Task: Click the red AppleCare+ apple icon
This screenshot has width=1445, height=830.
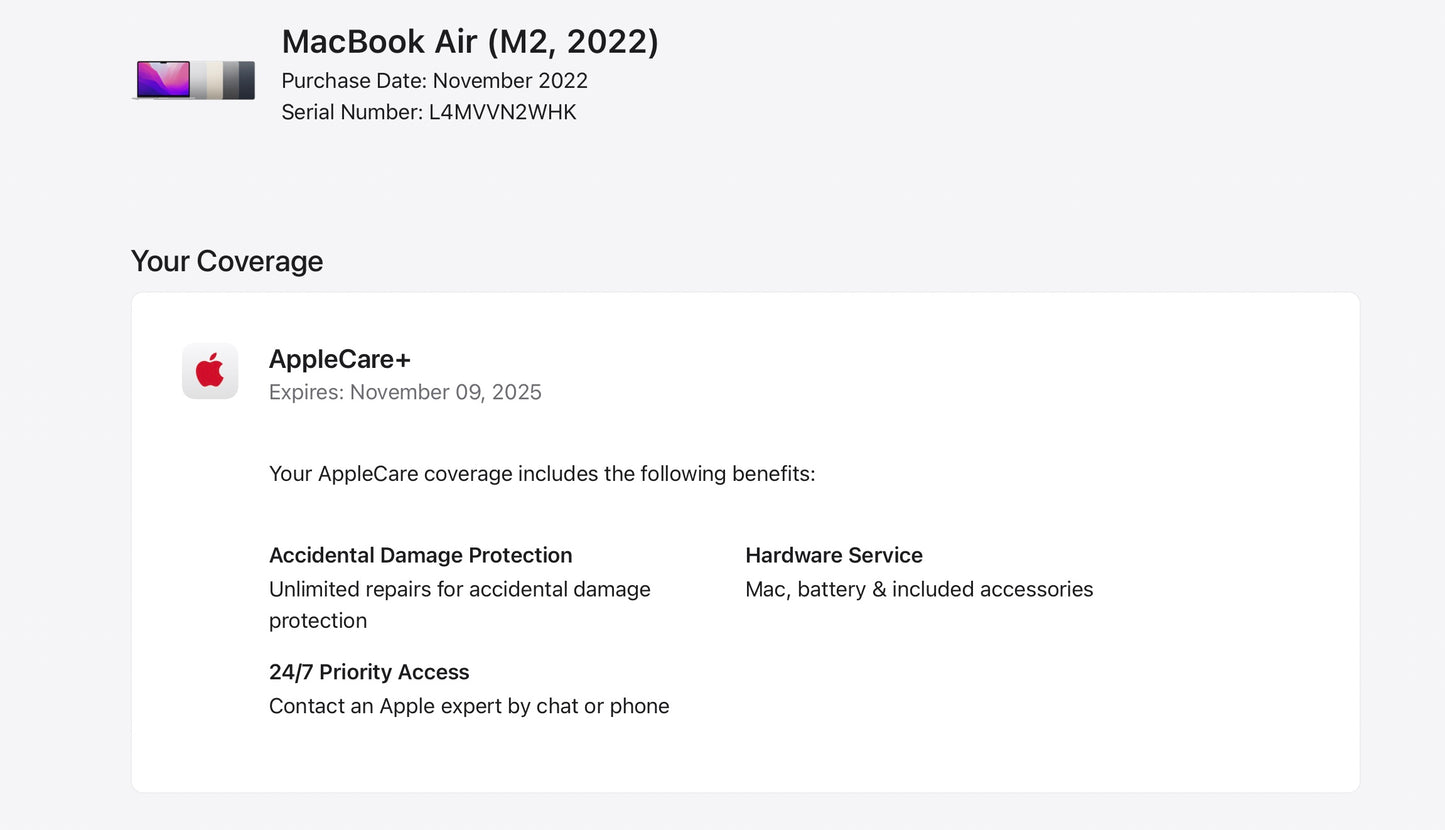Action: coord(210,371)
